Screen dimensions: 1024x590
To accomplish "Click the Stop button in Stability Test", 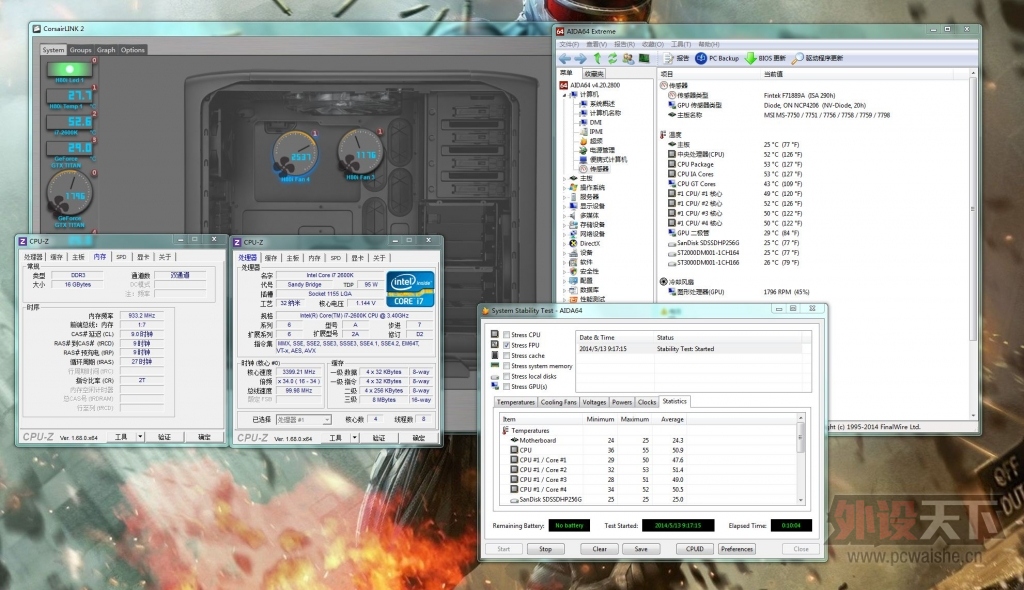I will 545,549.
